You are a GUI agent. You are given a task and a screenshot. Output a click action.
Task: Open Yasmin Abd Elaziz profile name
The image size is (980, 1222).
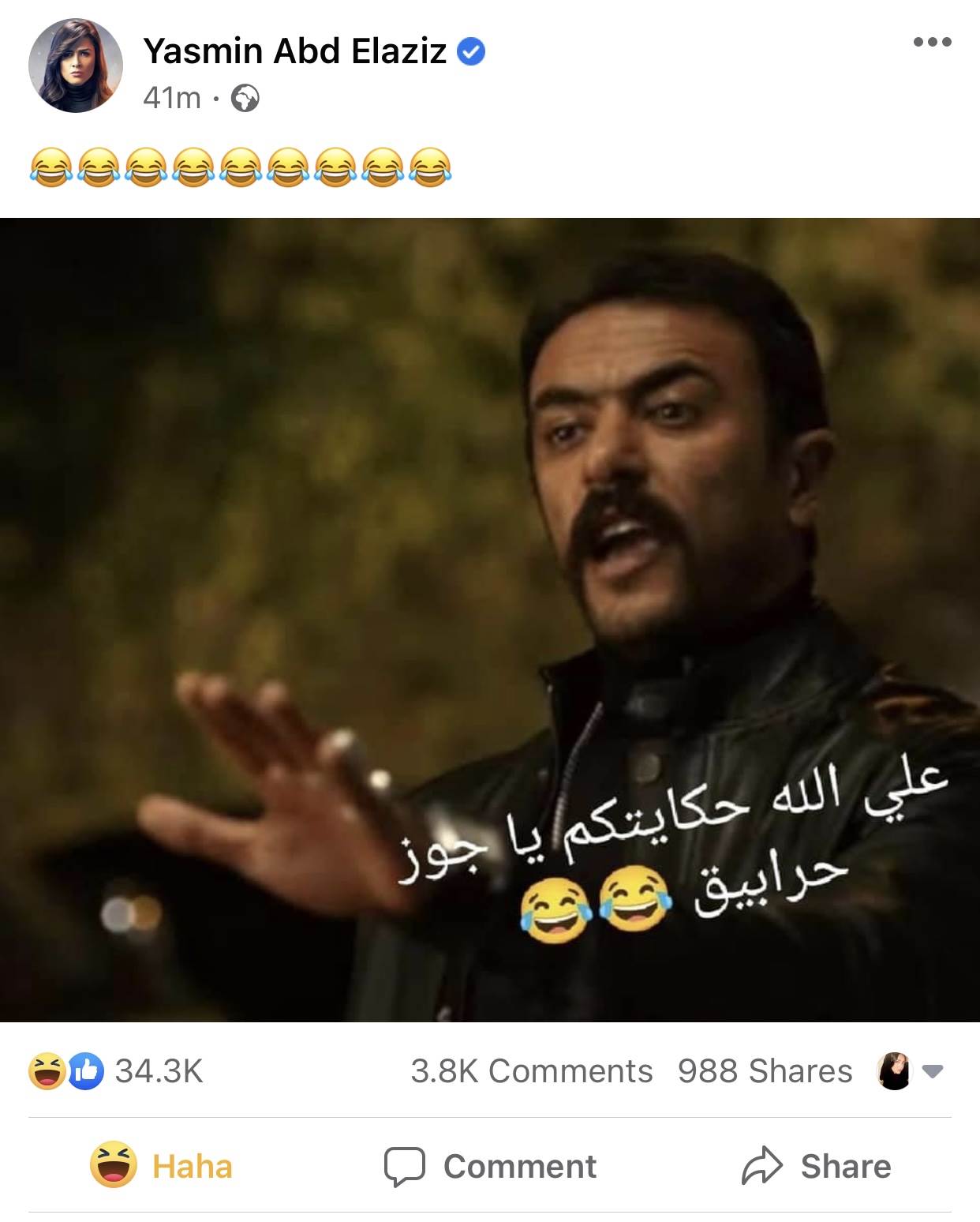[x=295, y=51]
